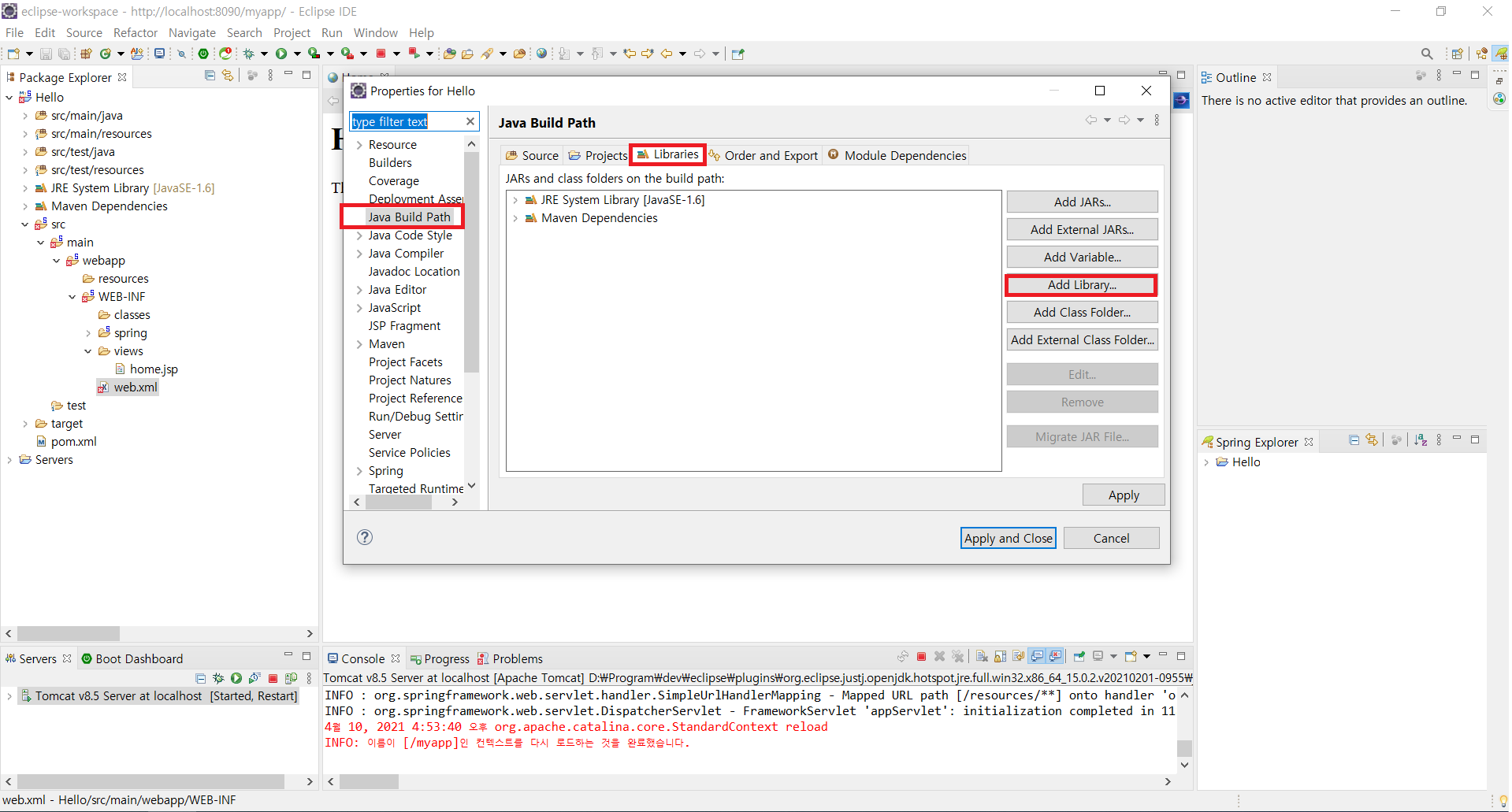Switch to the Problems tab

click(511, 658)
